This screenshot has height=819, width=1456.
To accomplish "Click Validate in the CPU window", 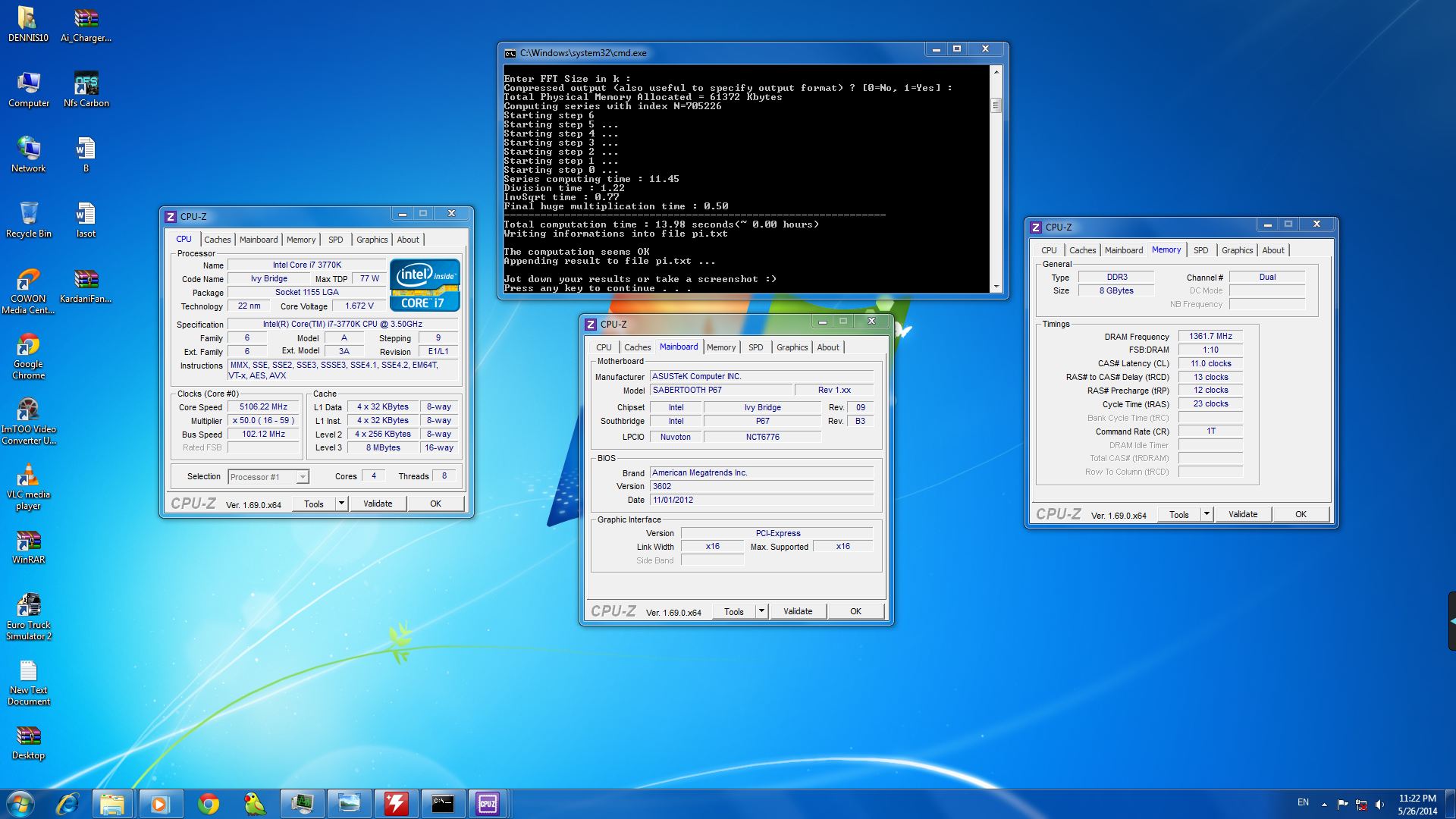I will 378,504.
